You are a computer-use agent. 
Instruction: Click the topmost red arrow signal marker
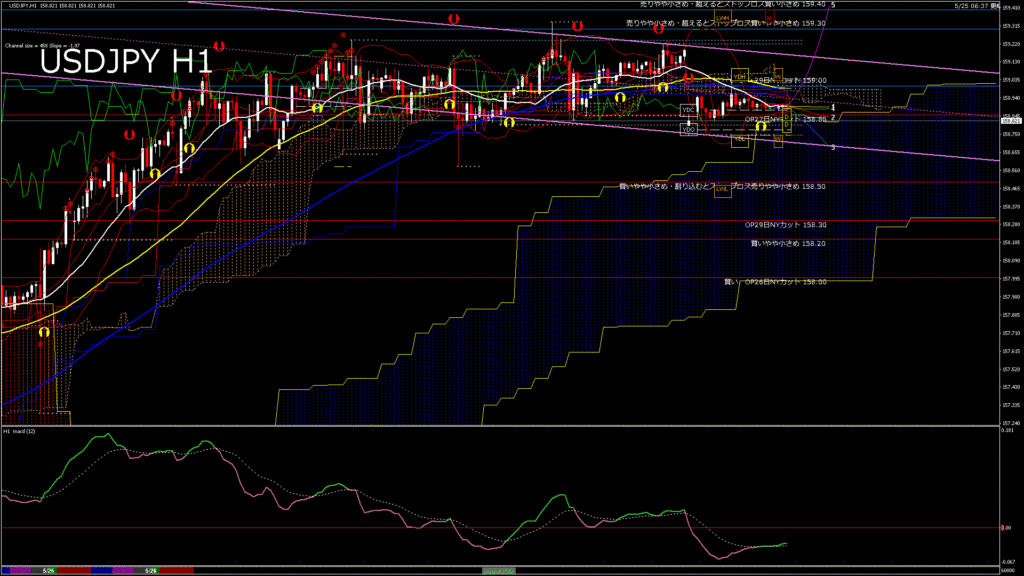pos(454,19)
